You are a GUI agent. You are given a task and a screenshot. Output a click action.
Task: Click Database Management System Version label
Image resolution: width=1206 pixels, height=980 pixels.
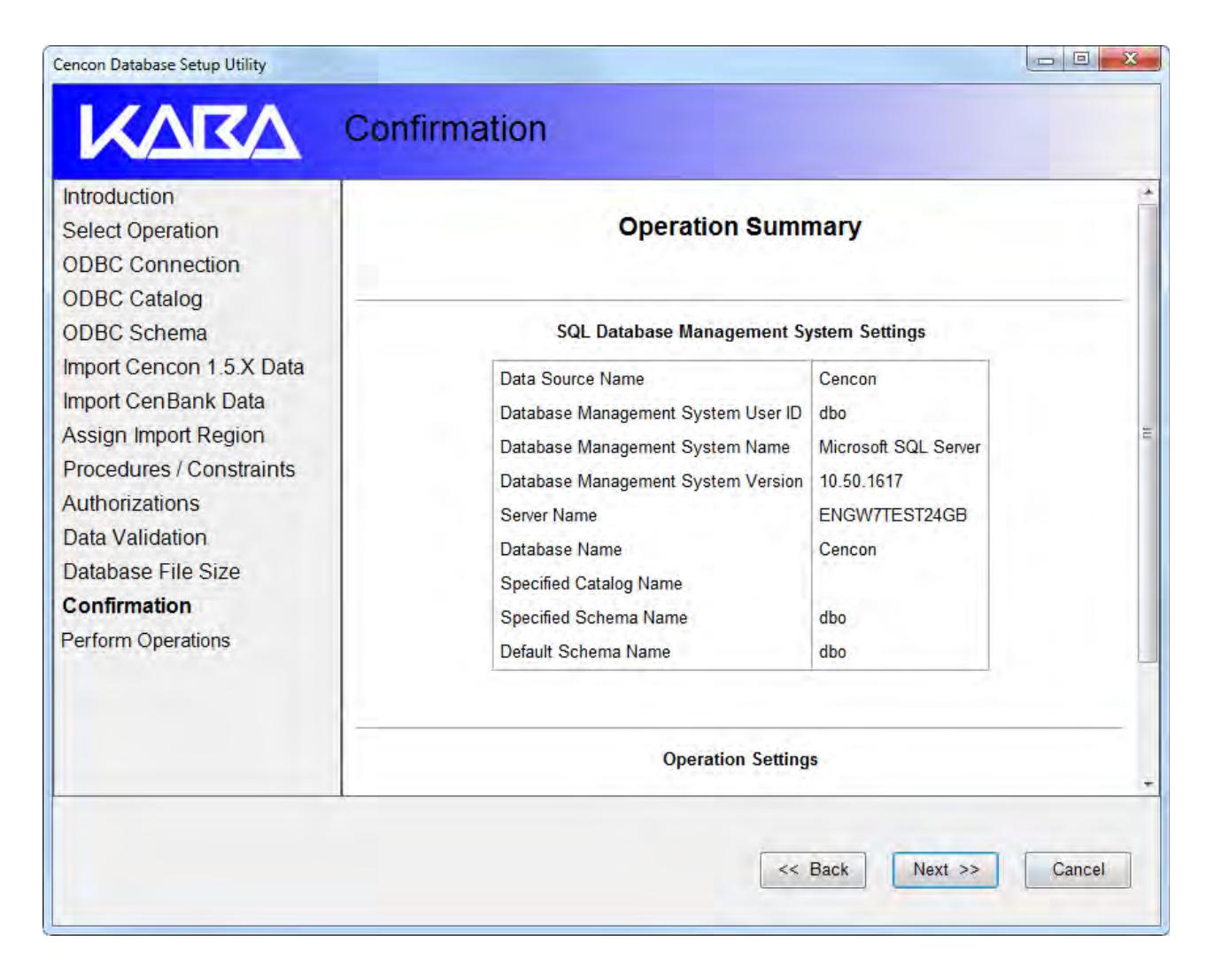click(651, 482)
